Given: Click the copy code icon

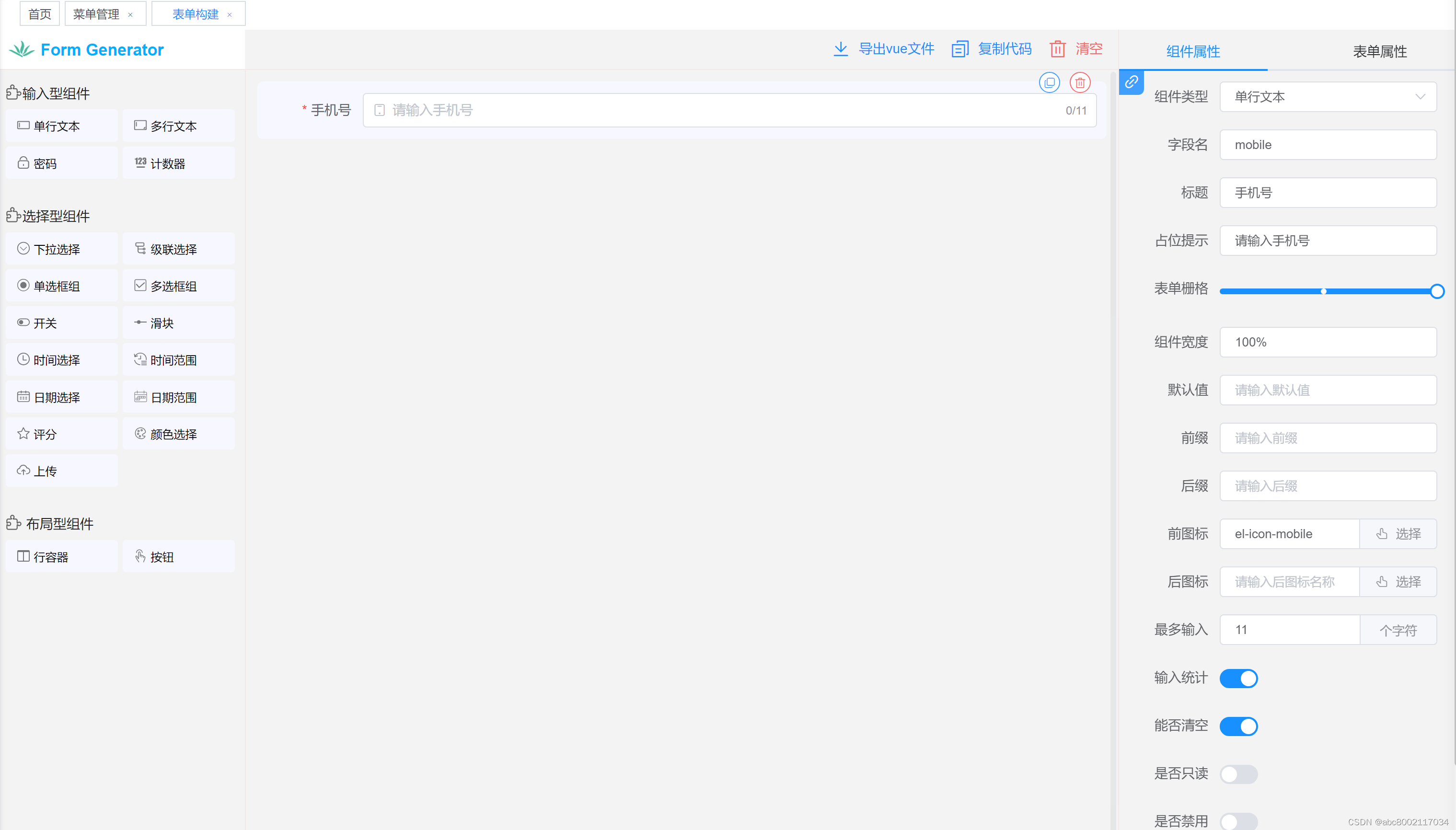Looking at the screenshot, I should pyautogui.click(x=960, y=49).
